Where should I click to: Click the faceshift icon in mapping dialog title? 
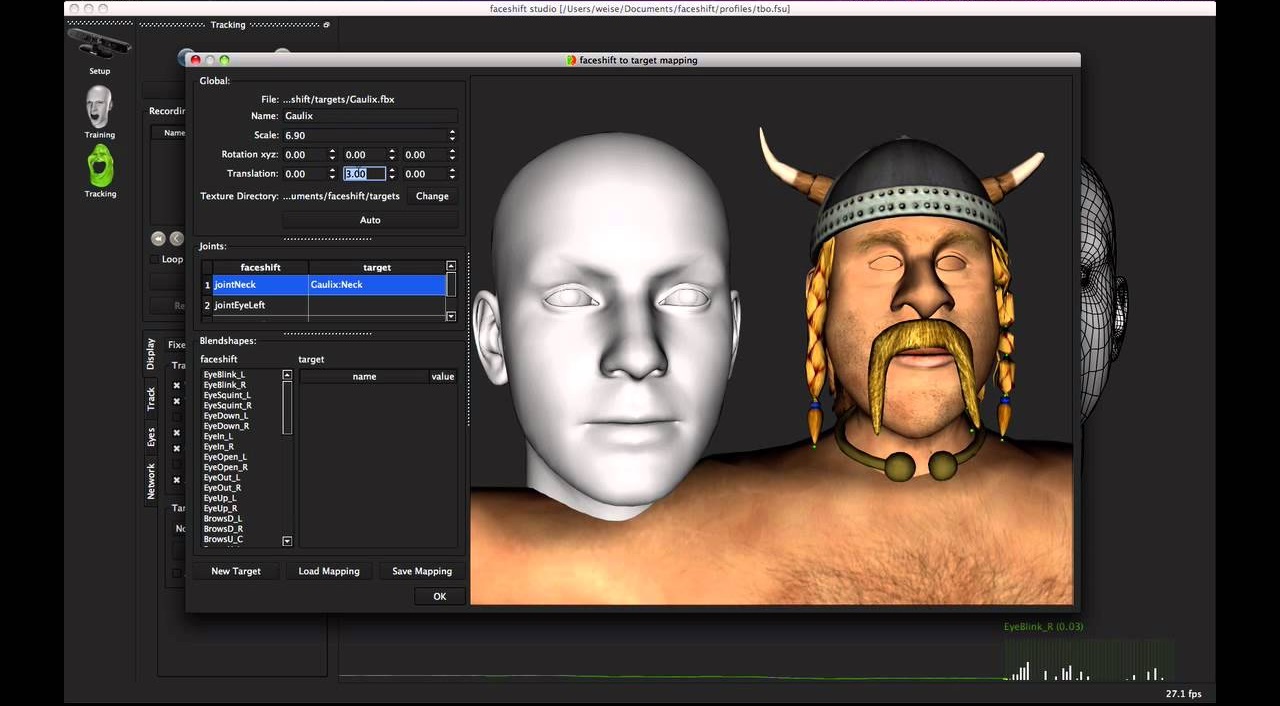571,60
